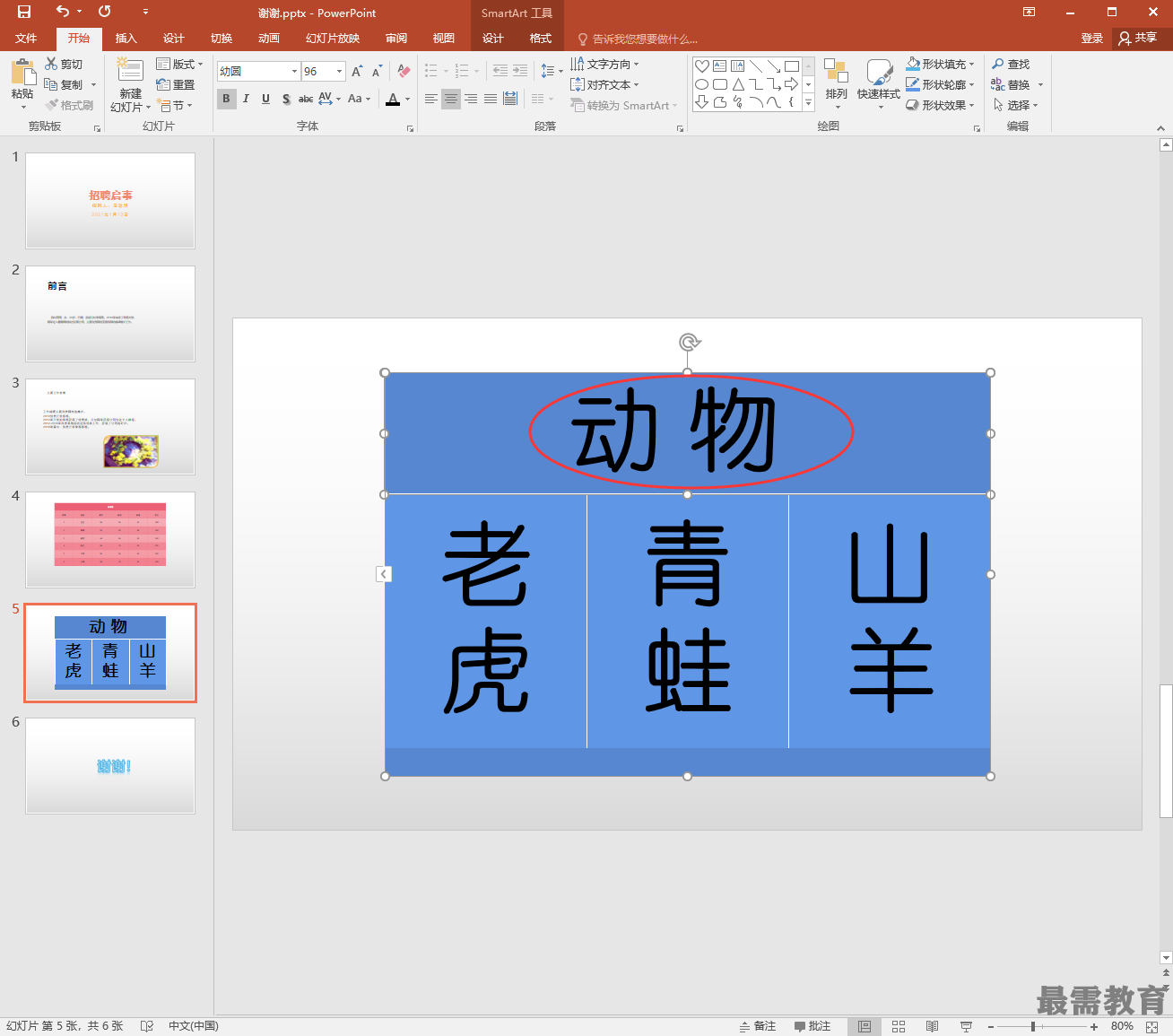Image resolution: width=1173 pixels, height=1036 pixels.
Task: Click the line spacing icon
Action: (547, 71)
